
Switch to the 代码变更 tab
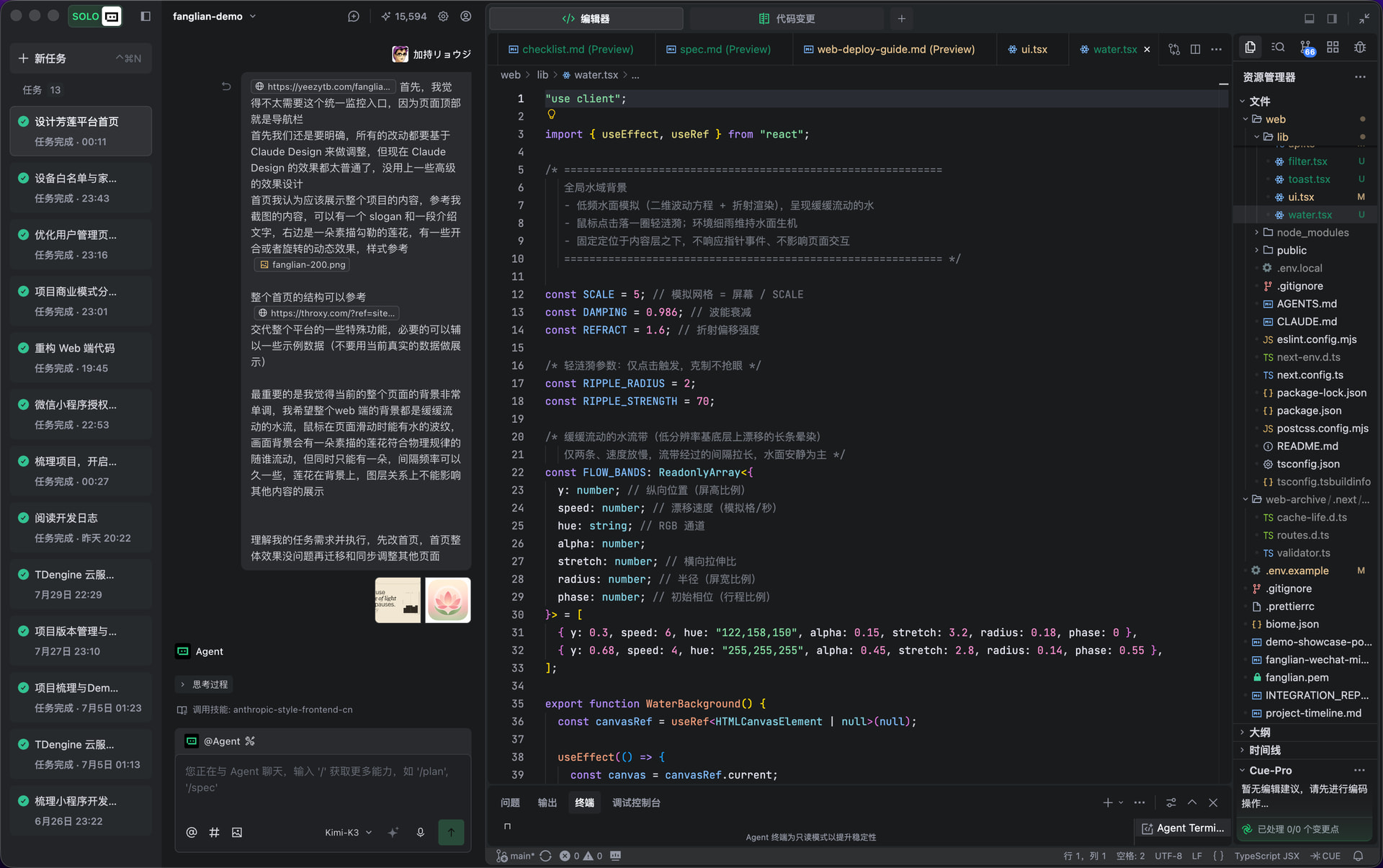[787, 19]
